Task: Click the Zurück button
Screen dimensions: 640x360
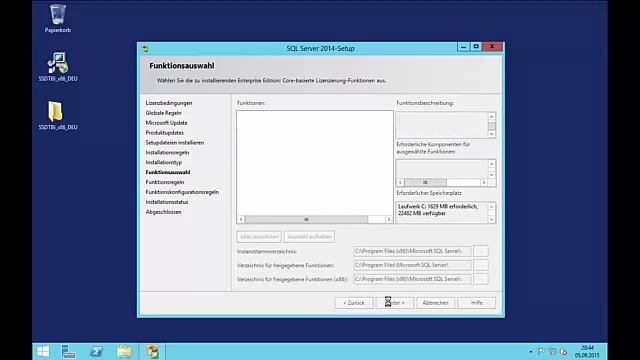Action: click(354, 303)
